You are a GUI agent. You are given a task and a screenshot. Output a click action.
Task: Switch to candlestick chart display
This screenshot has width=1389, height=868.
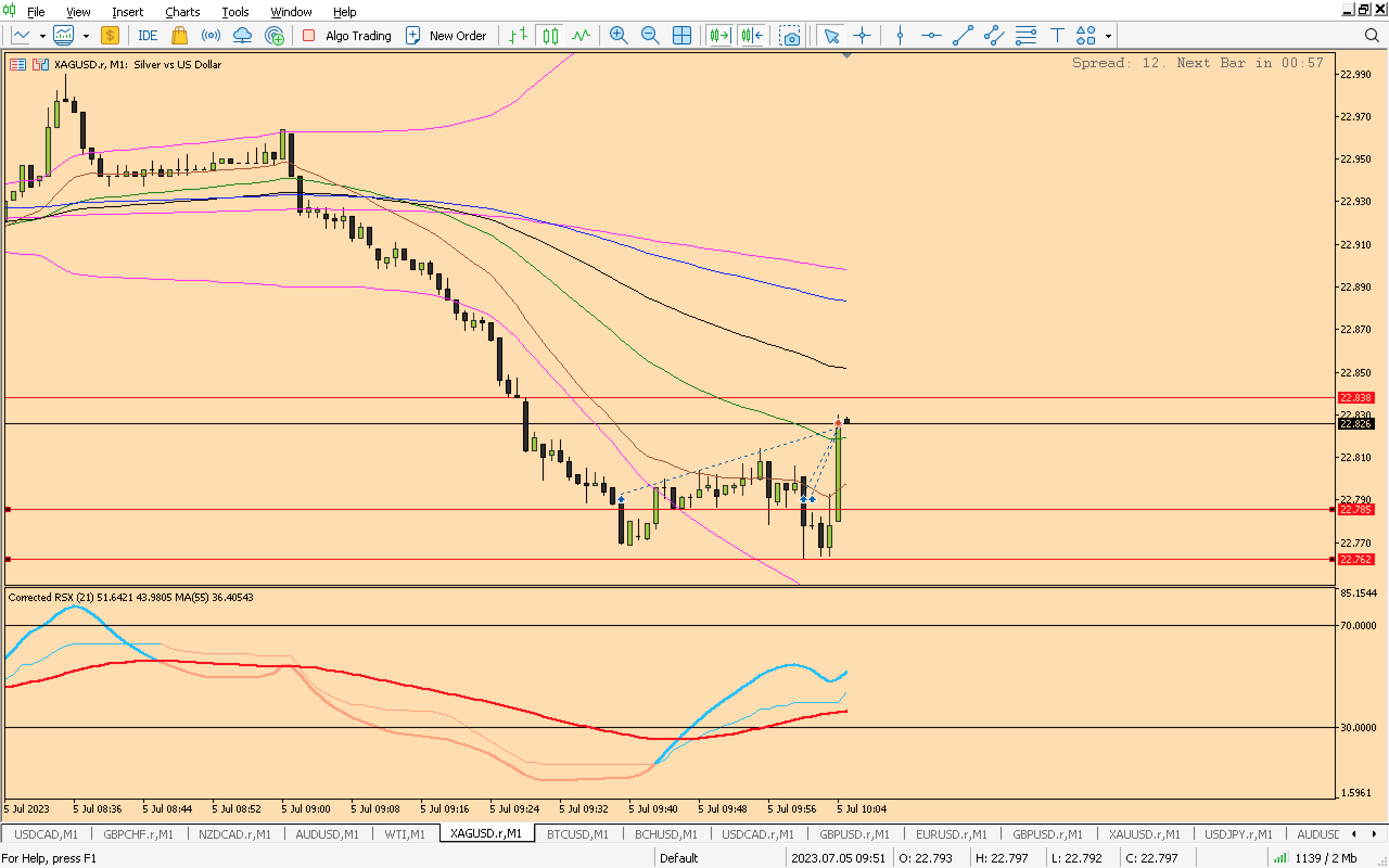click(x=550, y=36)
